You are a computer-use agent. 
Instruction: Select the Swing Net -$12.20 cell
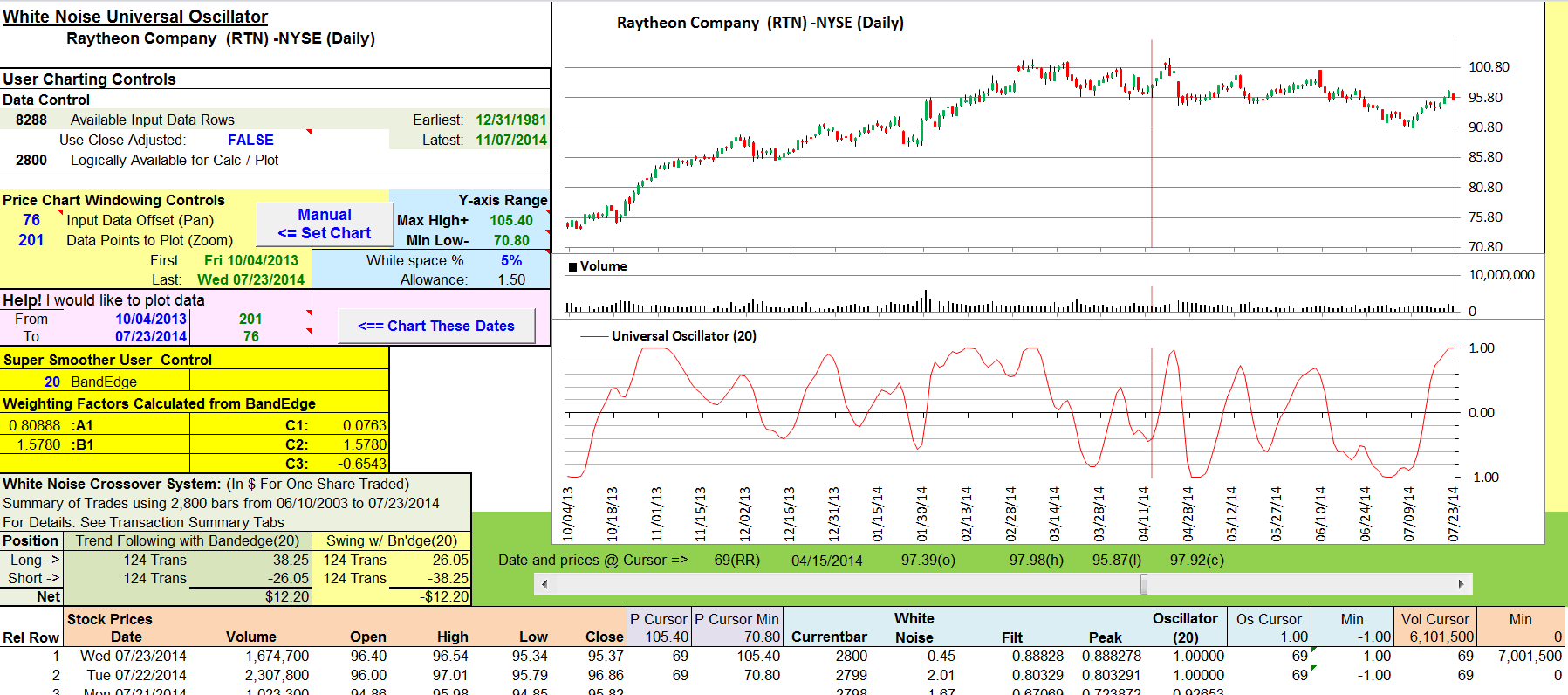tap(445, 596)
